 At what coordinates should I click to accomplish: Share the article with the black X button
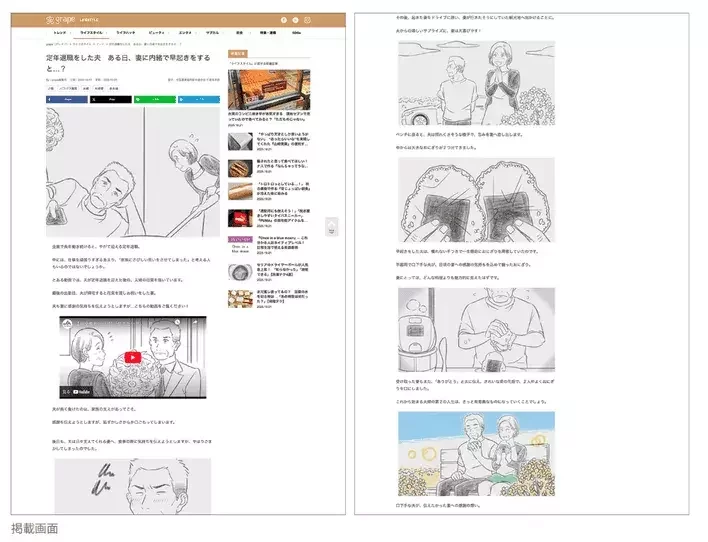coord(111,100)
